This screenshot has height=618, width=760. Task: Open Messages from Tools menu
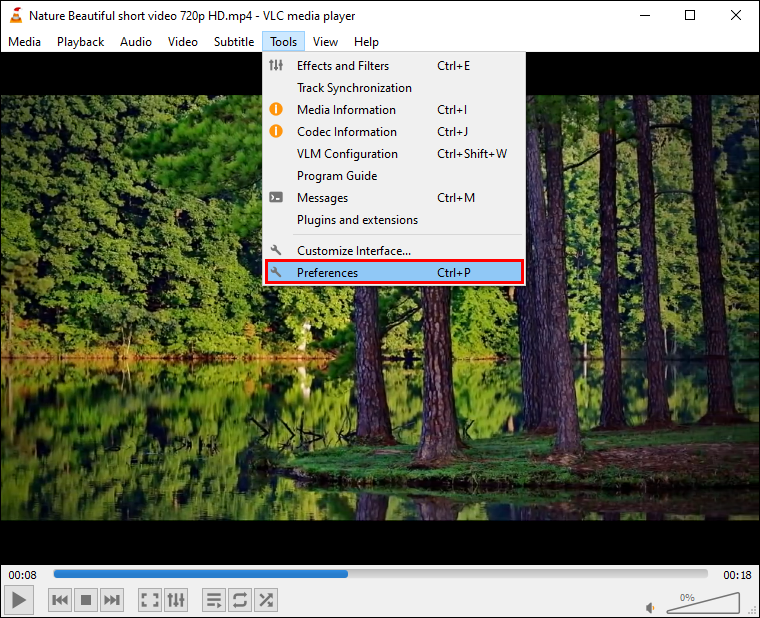click(x=394, y=198)
